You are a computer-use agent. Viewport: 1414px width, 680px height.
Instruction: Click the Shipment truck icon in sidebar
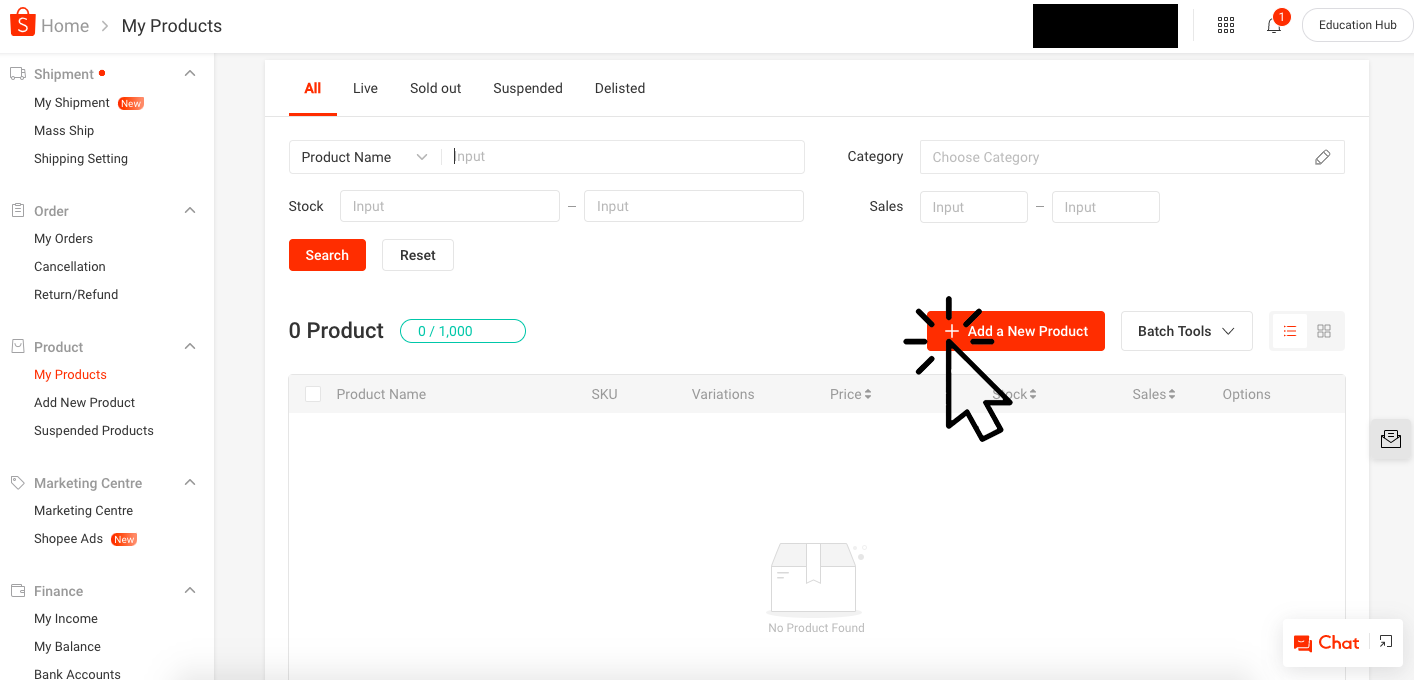[x=15, y=72]
